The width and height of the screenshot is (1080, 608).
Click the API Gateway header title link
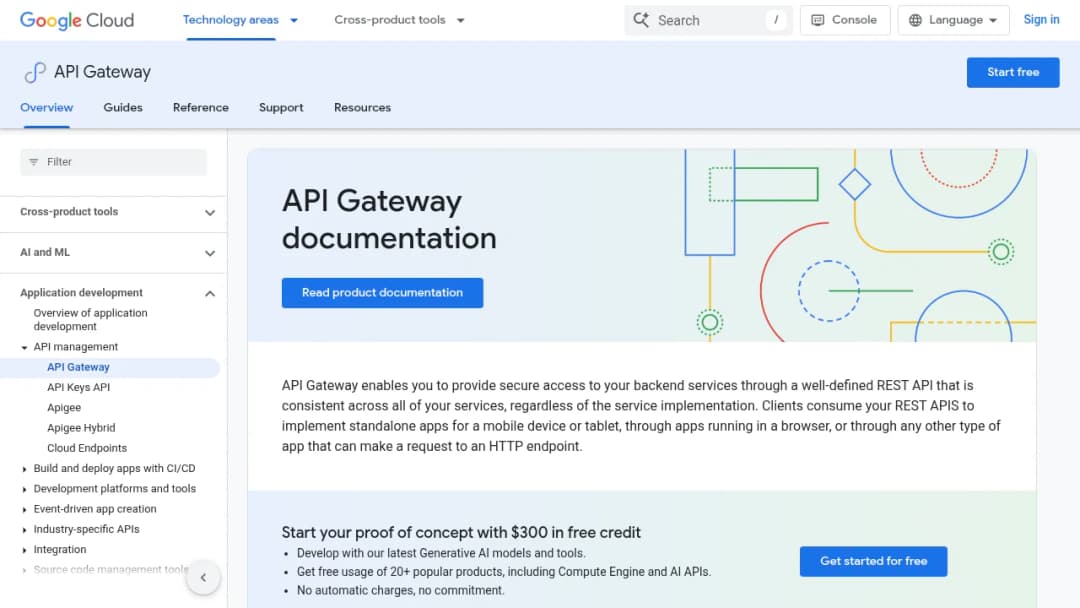[x=102, y=72]
